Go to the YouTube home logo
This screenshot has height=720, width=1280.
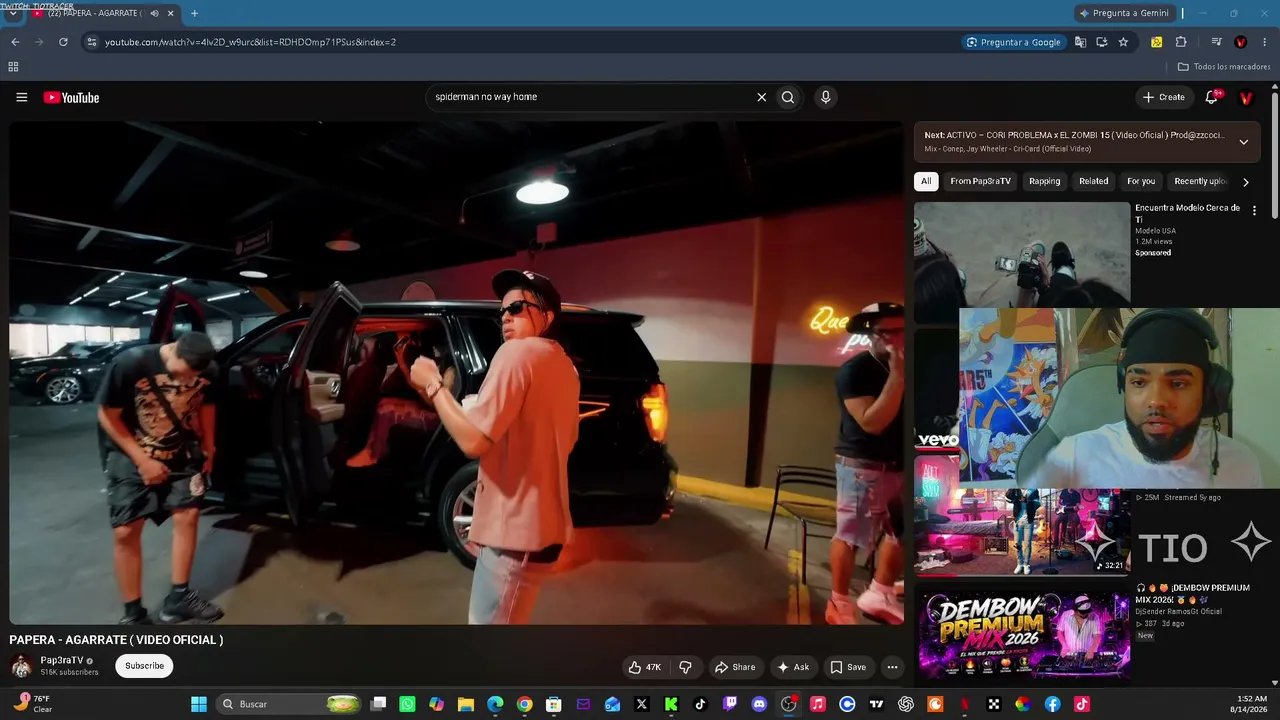pos(71,97)
